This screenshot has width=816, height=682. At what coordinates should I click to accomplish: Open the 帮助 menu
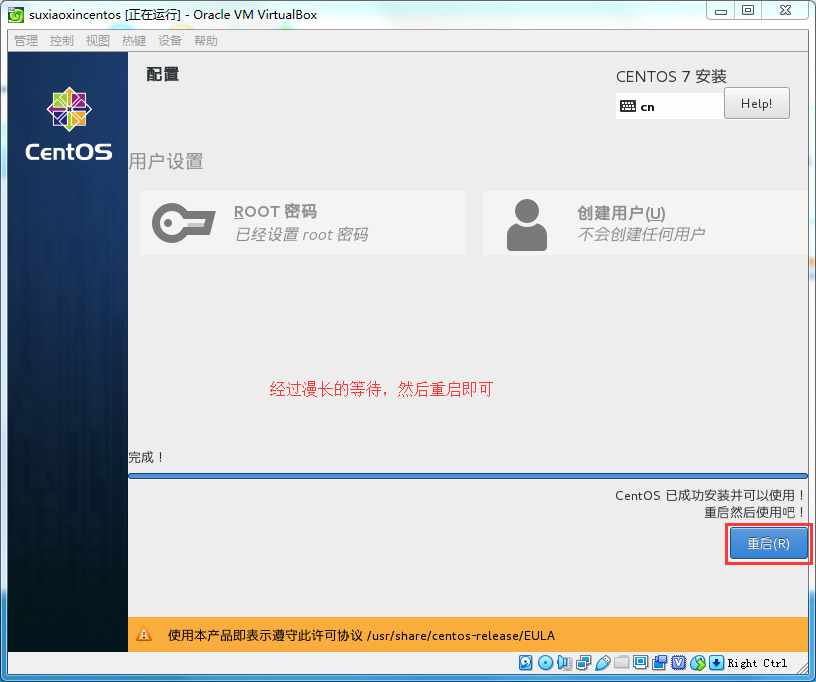click(x=206, y=41)
